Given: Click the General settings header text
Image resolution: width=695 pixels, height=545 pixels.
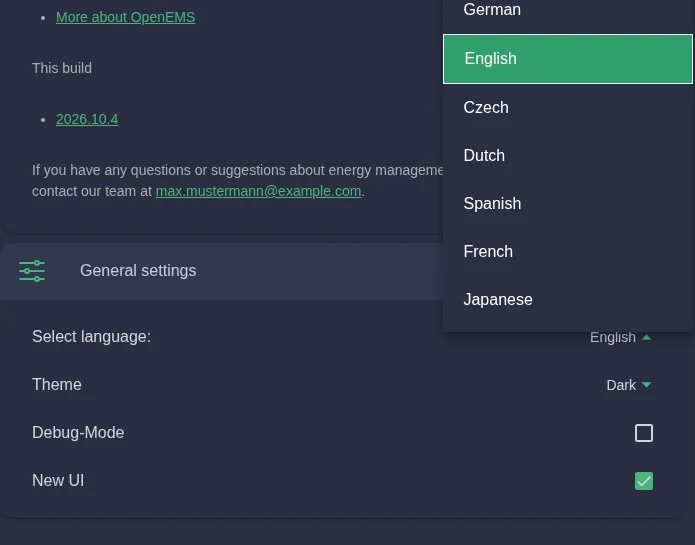Looking at the screenshot, I should tap(138, 271).
